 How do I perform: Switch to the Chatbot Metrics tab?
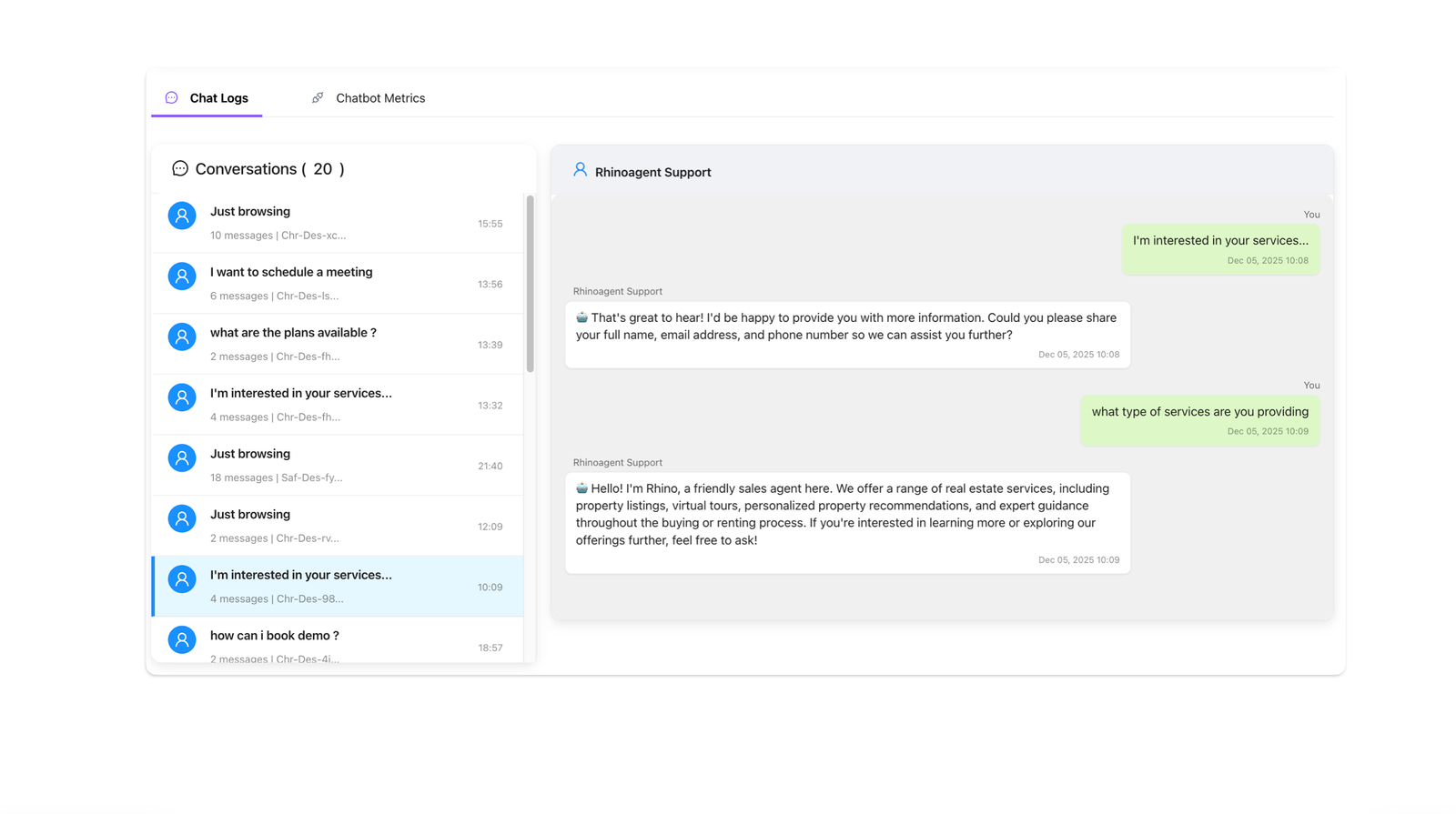coord(379,98)
